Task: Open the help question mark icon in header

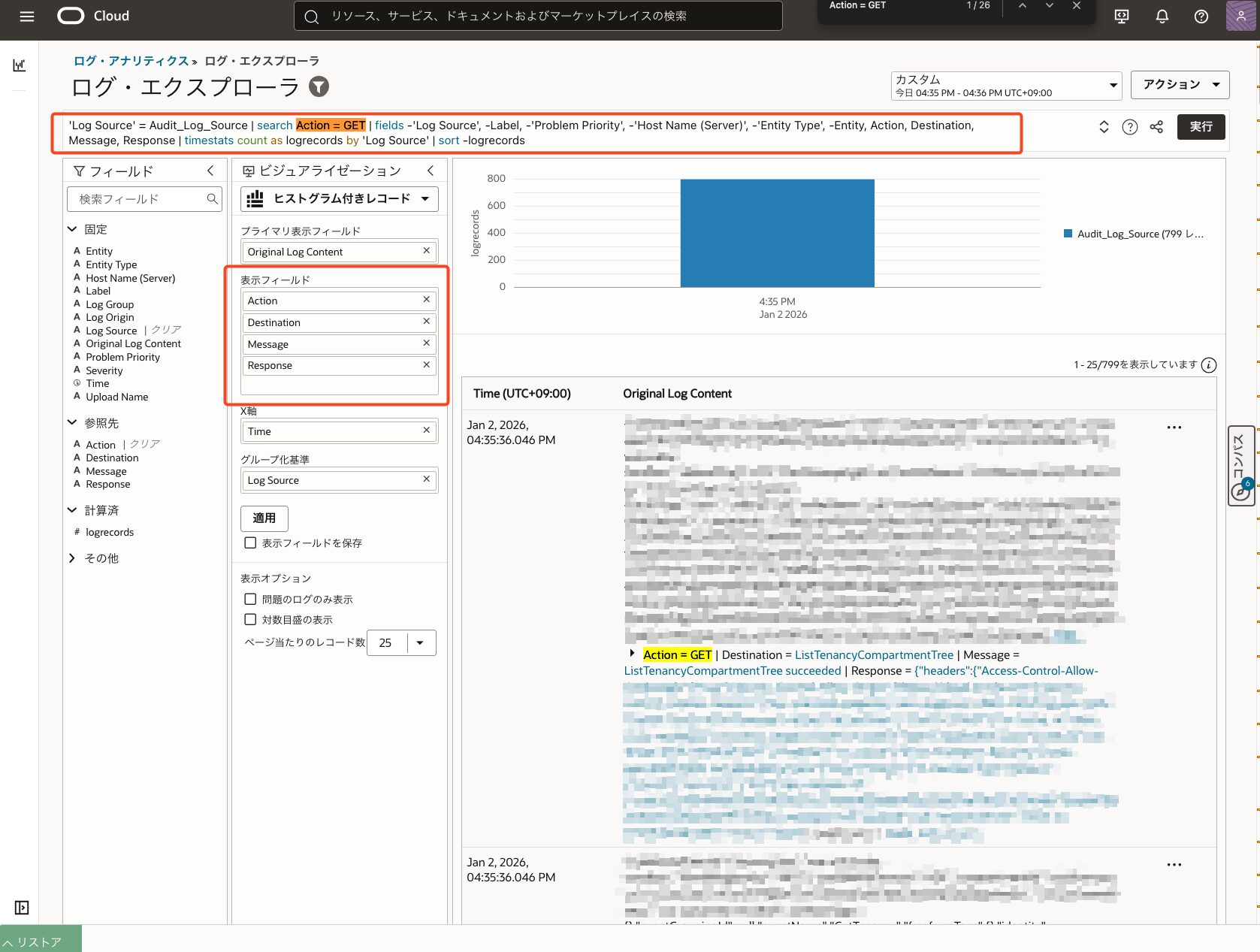Action: point(1201,16)
